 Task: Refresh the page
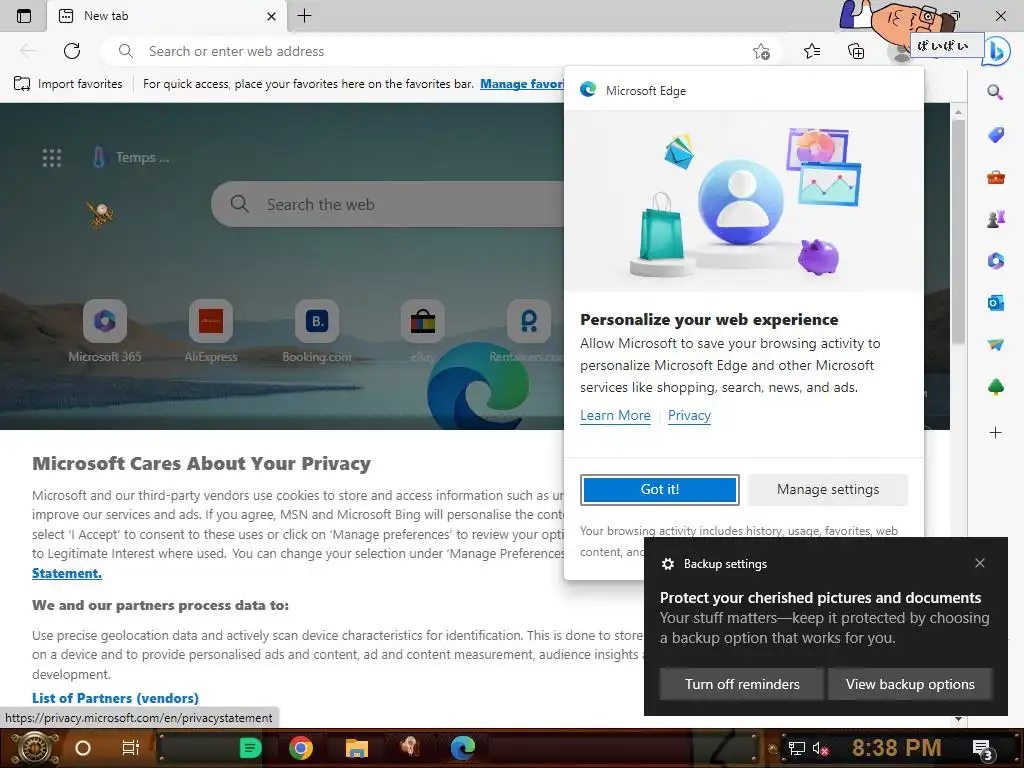click(72, 51)
